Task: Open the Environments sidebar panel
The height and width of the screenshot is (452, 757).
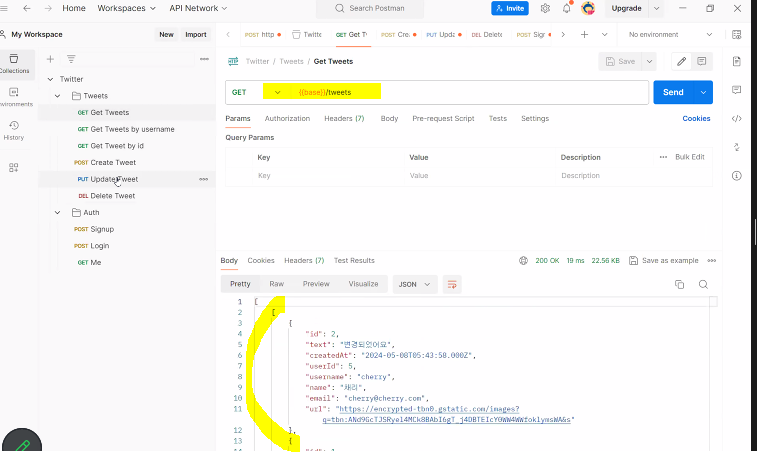Action: pos(14,97)
